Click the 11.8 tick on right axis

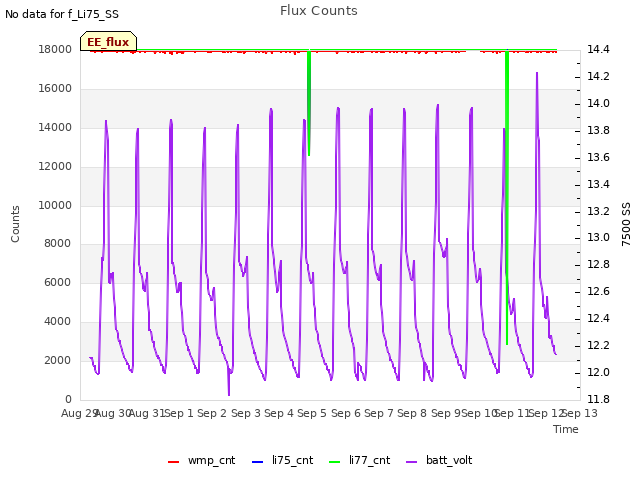[598, 399]
